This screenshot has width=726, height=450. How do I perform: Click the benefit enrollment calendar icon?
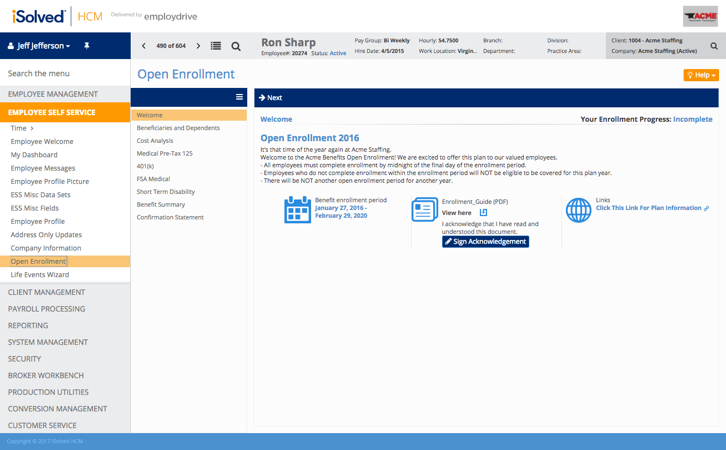point(297,209)
